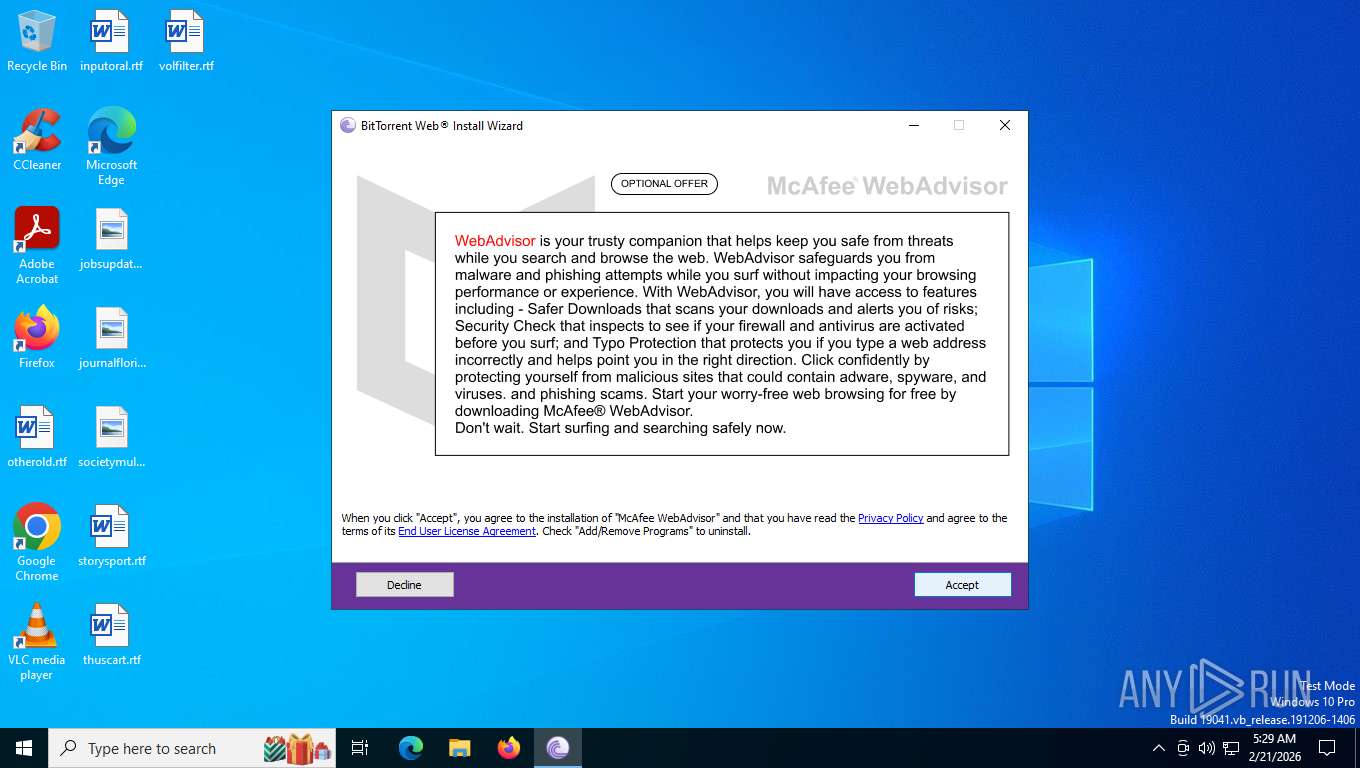Click the taskbar clock showing 5:29 AM

click(x=1275, y=748)
